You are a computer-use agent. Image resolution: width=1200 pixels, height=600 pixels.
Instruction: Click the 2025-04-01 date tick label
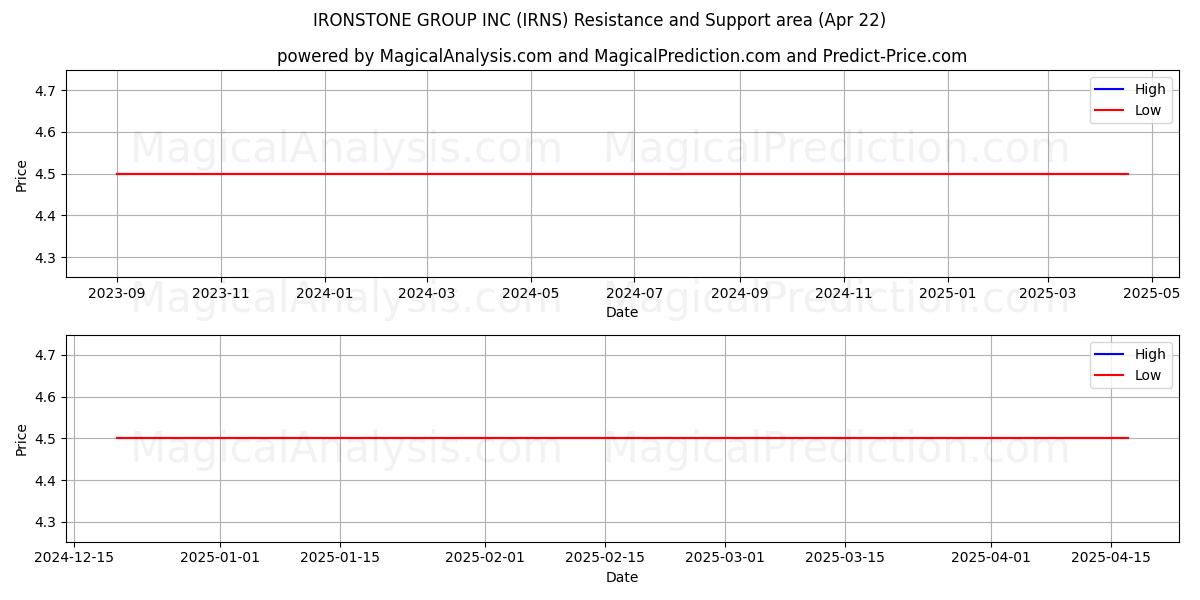click(991, 559)
